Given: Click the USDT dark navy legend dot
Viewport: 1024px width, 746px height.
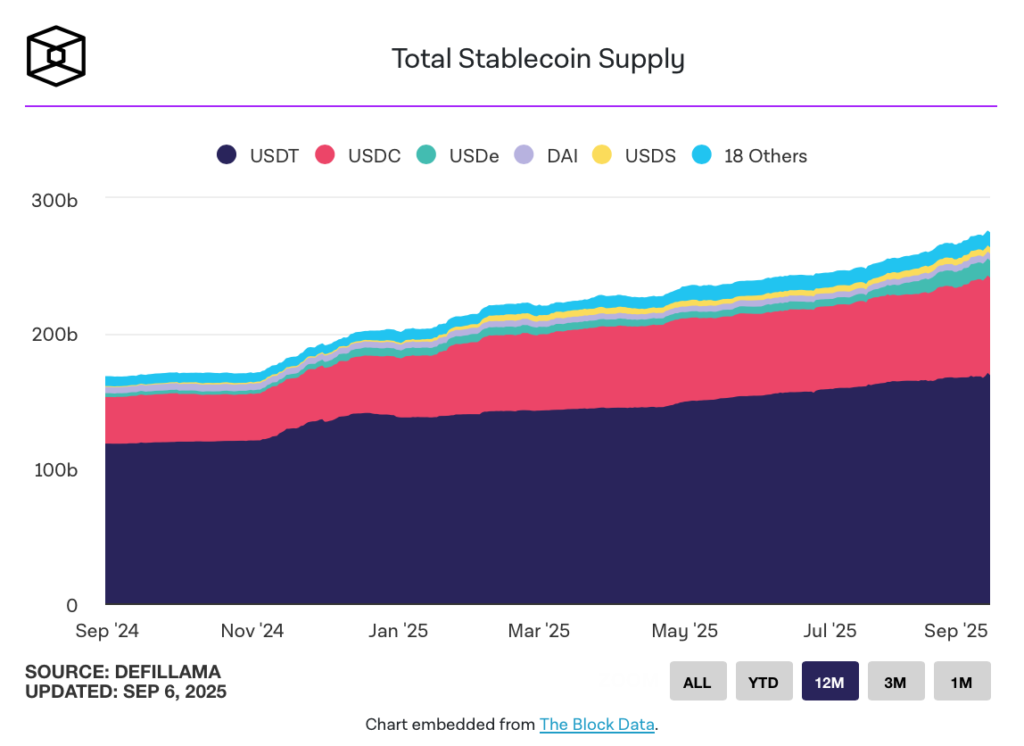Looking at the screenshot, I should [x=227, y=155].
